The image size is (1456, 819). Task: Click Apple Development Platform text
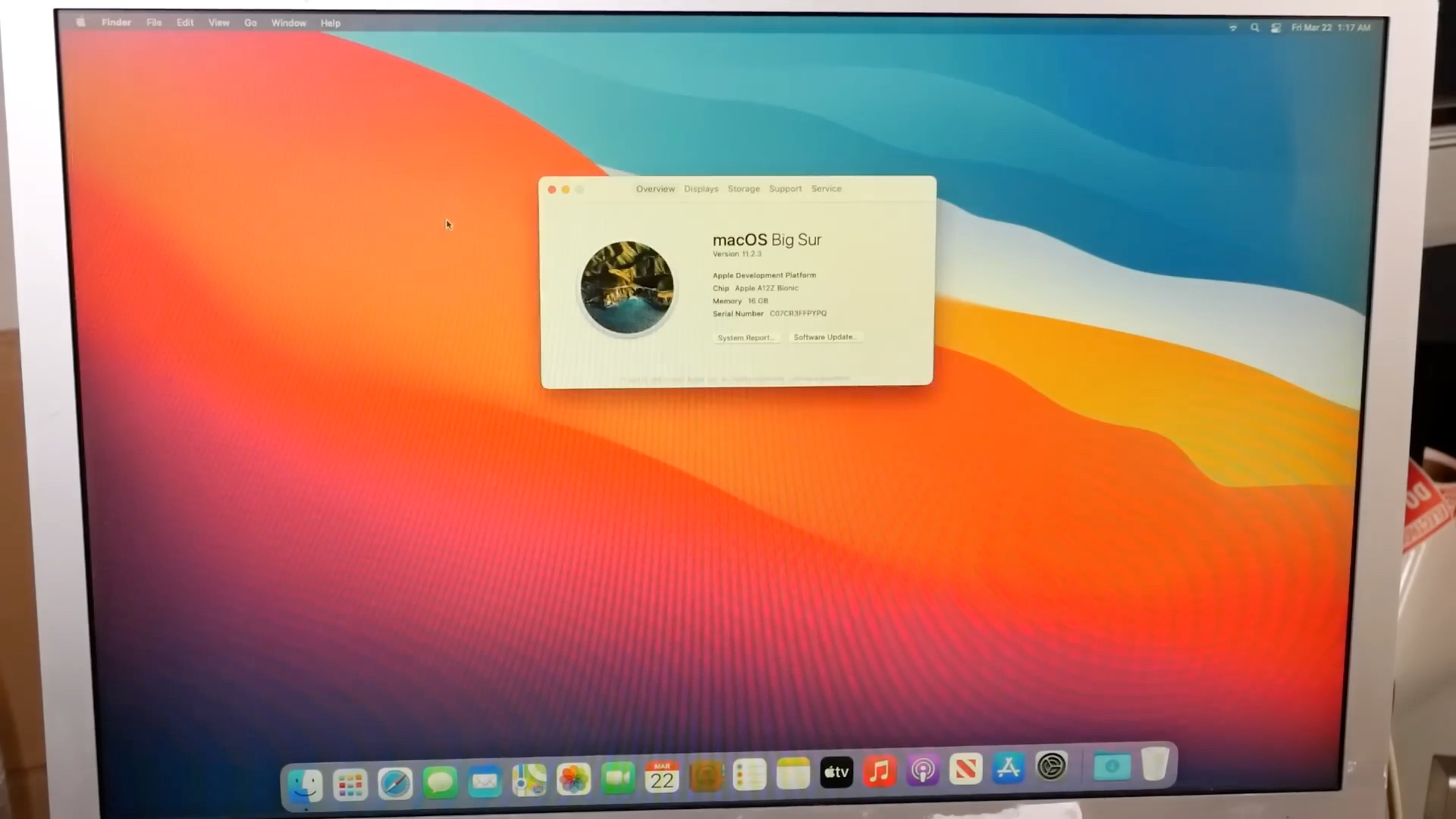click(764, 275)
